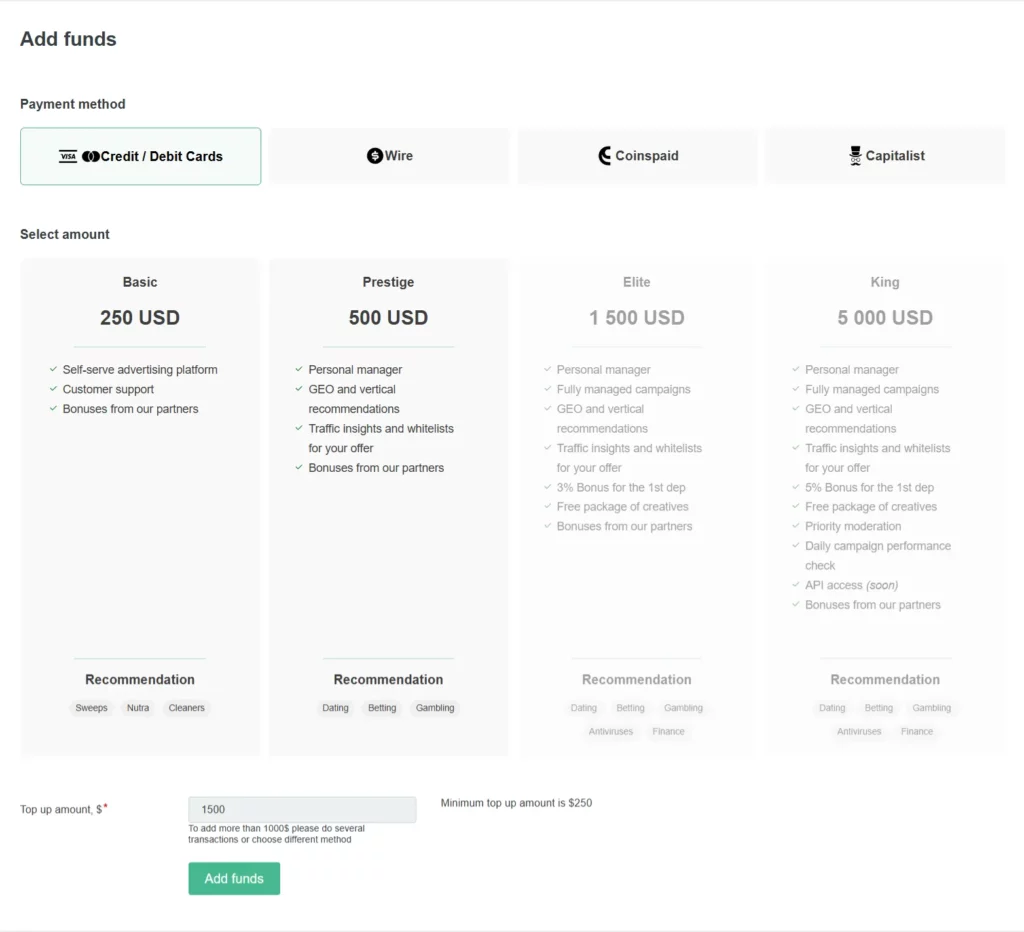Click the Mastercard icon on card payment option

pos(91,156)
